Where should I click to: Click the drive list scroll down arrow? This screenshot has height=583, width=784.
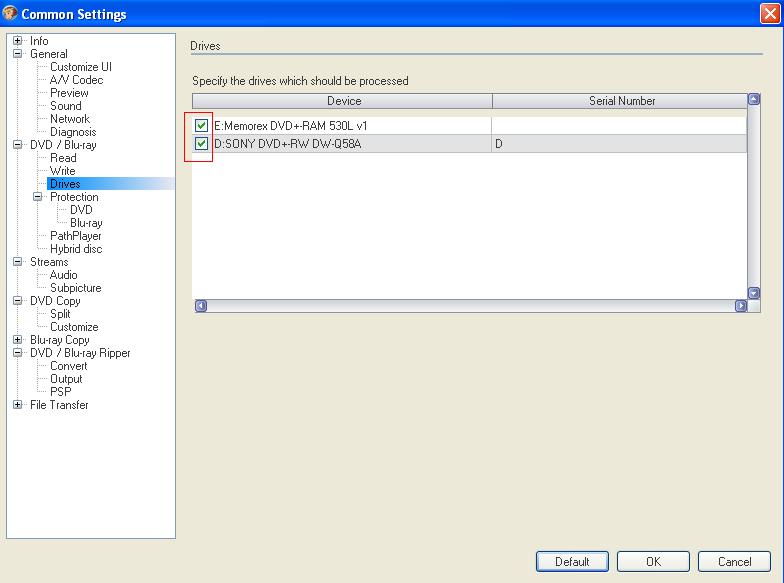click(x=754, y=293)
